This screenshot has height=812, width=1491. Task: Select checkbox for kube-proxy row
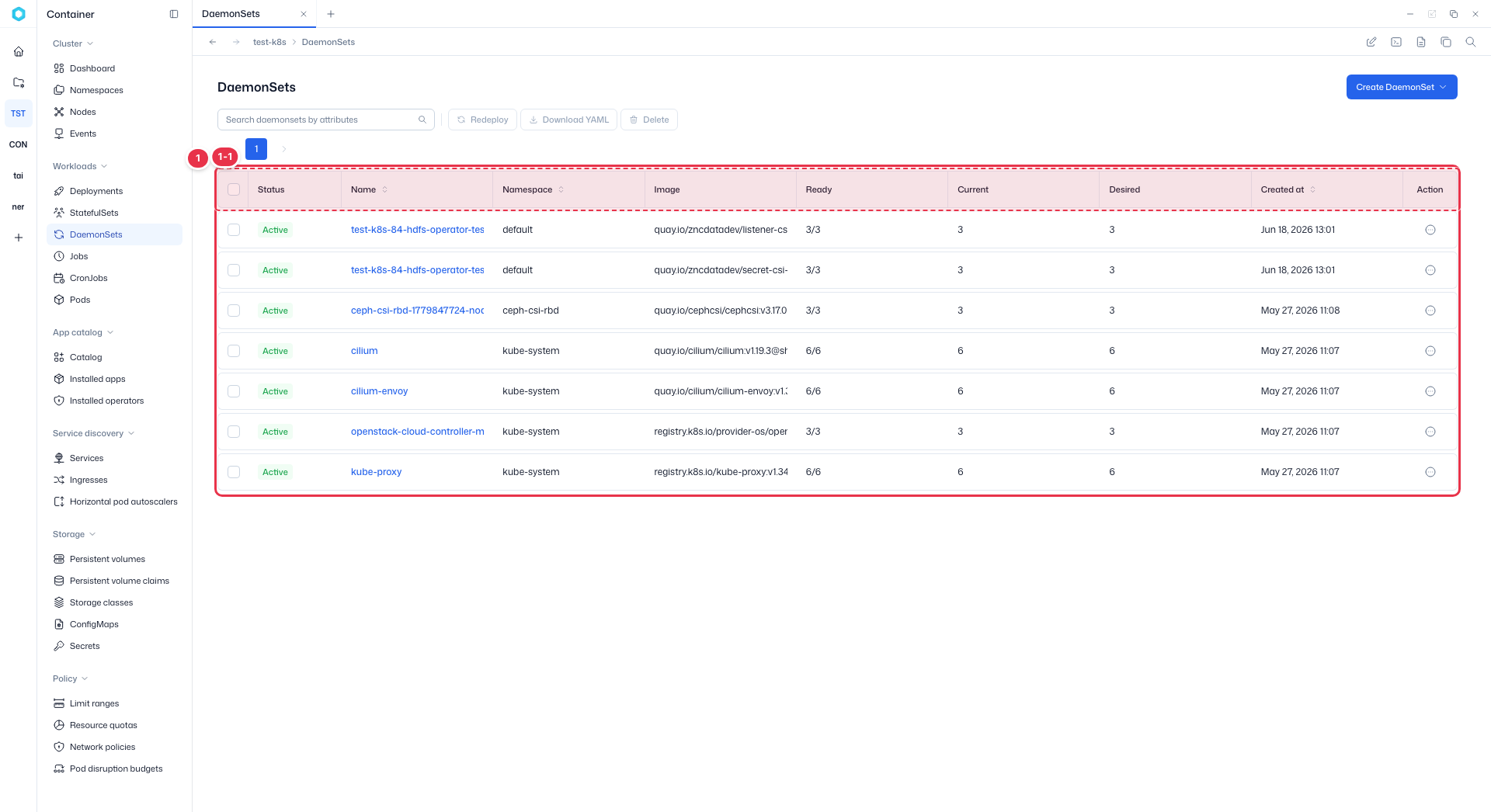coord(234,472)
